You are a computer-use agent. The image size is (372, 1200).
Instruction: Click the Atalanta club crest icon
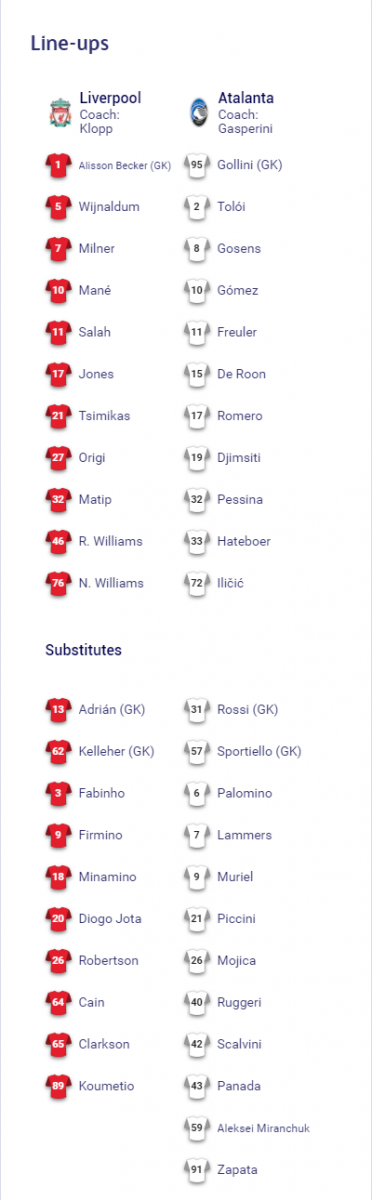197,113
